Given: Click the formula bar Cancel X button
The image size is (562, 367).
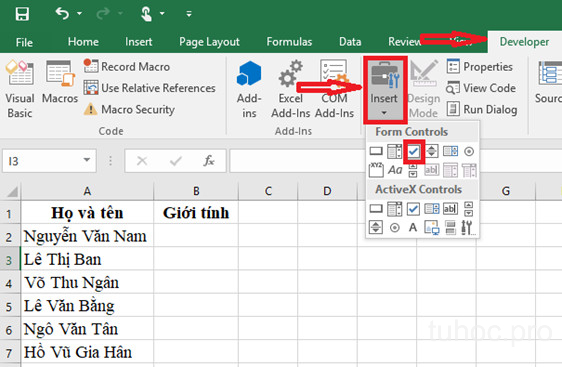Looking at the screenshot, I should click(142, 161).
